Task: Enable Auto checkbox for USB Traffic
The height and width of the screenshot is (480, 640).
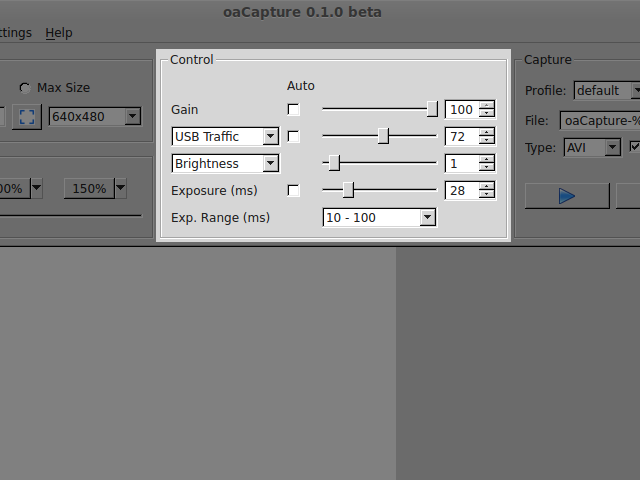Action: coord(293,136)
